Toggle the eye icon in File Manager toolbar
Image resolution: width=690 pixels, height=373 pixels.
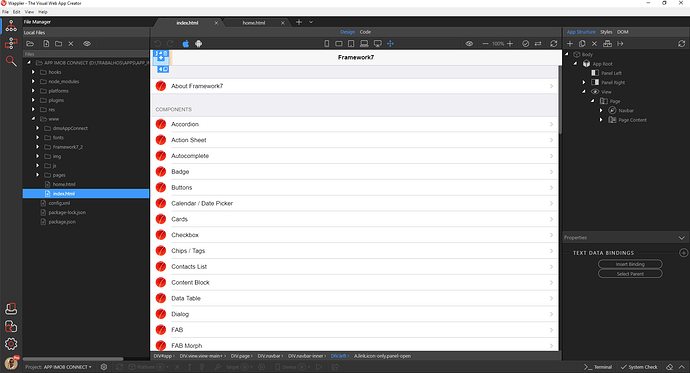click(87, 44)
